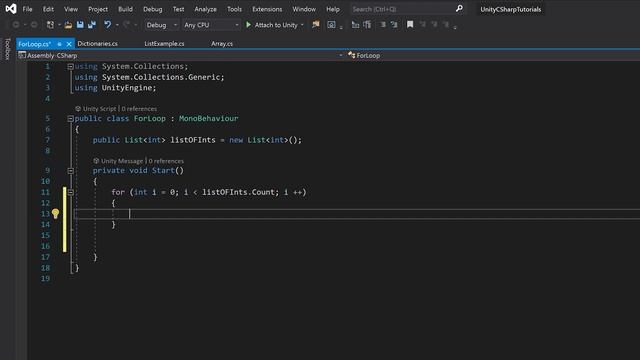Click the MonoBehaviour type name

coord(209,118)
